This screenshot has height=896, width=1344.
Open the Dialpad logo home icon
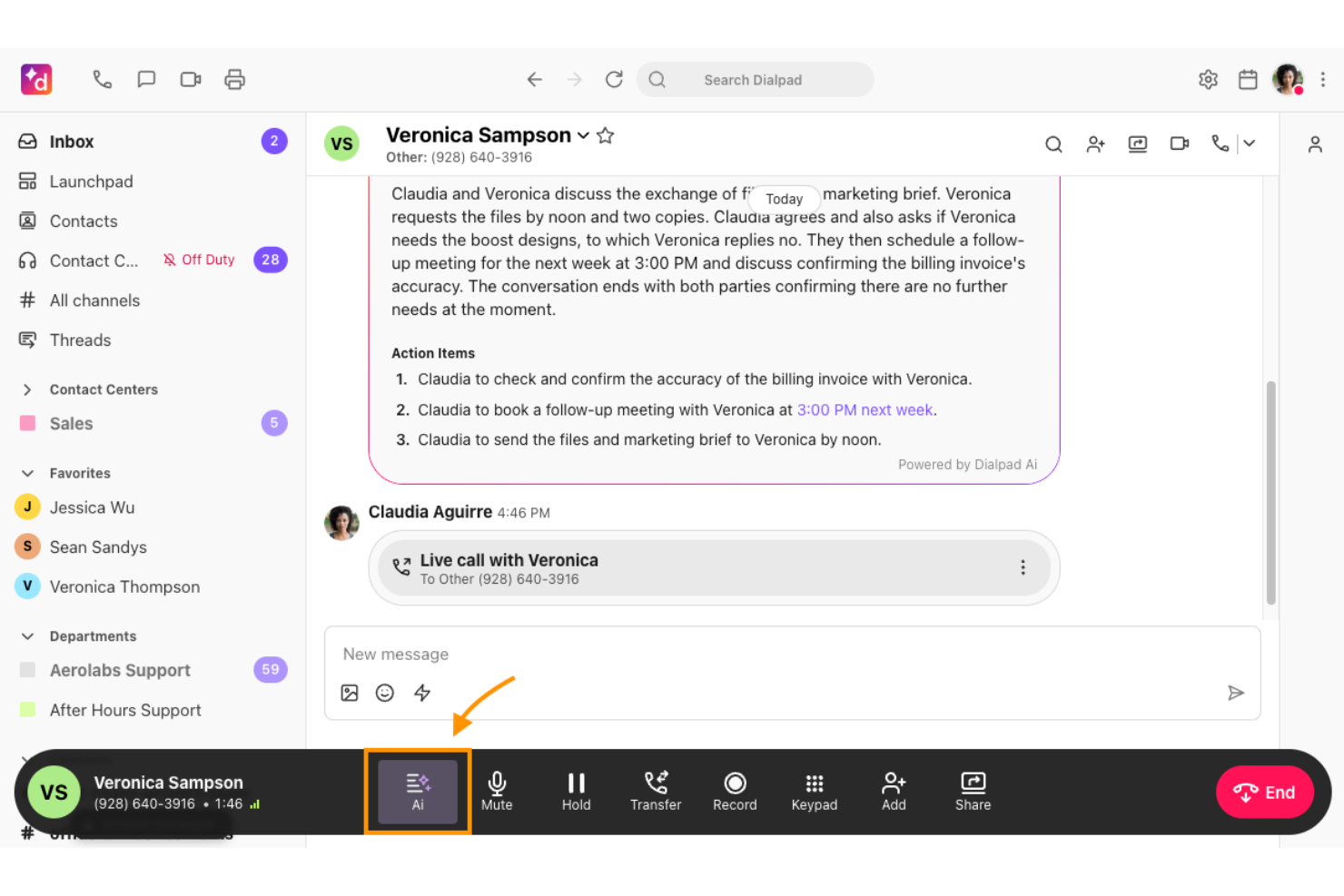tap(36, 80)
